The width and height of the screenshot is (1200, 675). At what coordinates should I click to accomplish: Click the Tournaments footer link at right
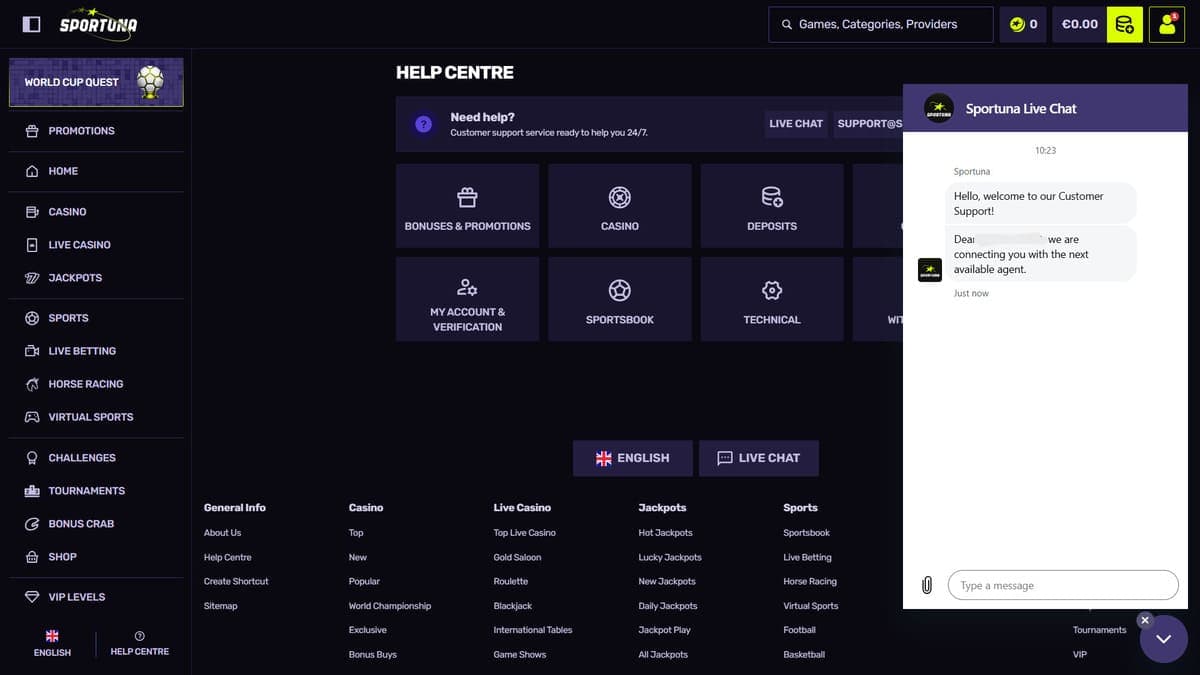click(1100, 630)
